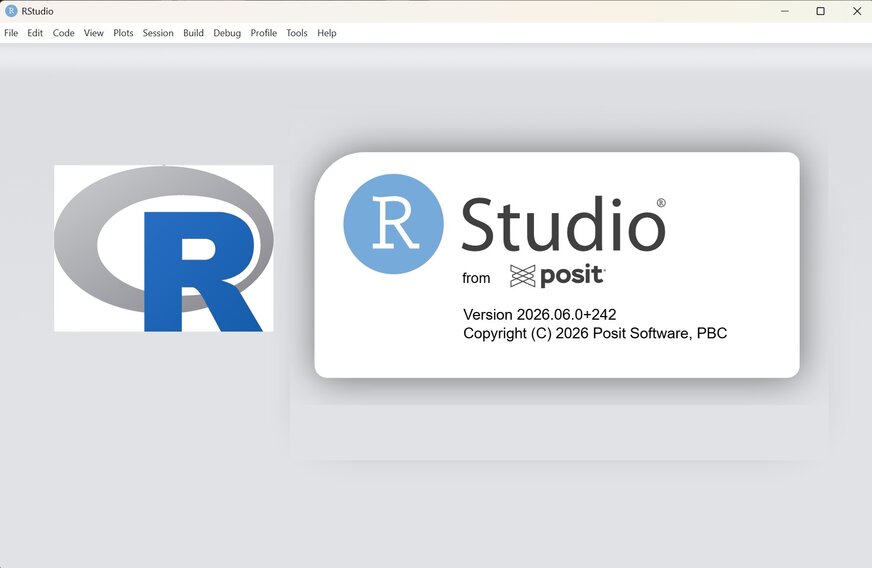The image size is (872, 568).
Task: Expand the Build menu
Action: click(x=194, y=33)
